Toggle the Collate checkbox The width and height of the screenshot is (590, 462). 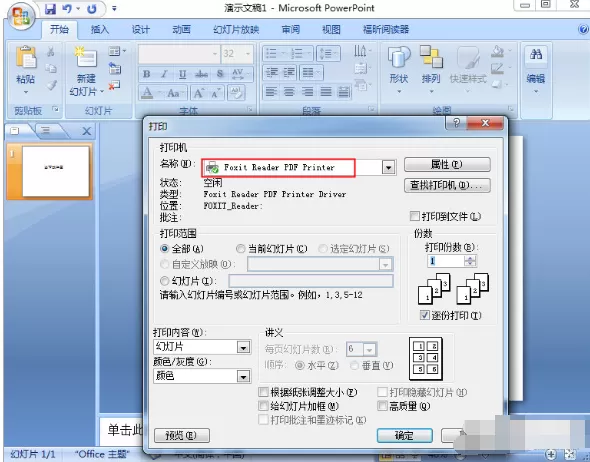425,315
